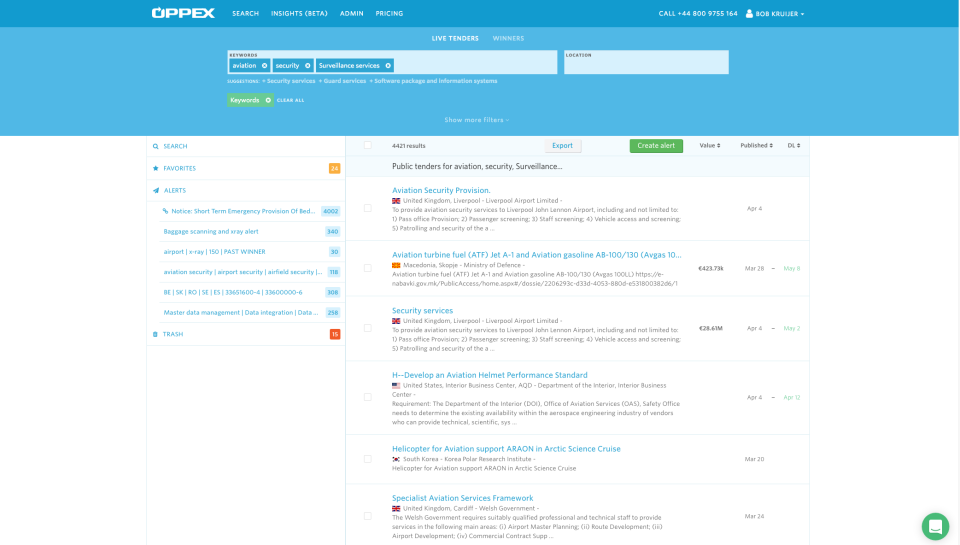This screenshot has height=545, width=960.
Task: Open Helicopter for Aviation support ARAON tender
Action: point(506,449)
